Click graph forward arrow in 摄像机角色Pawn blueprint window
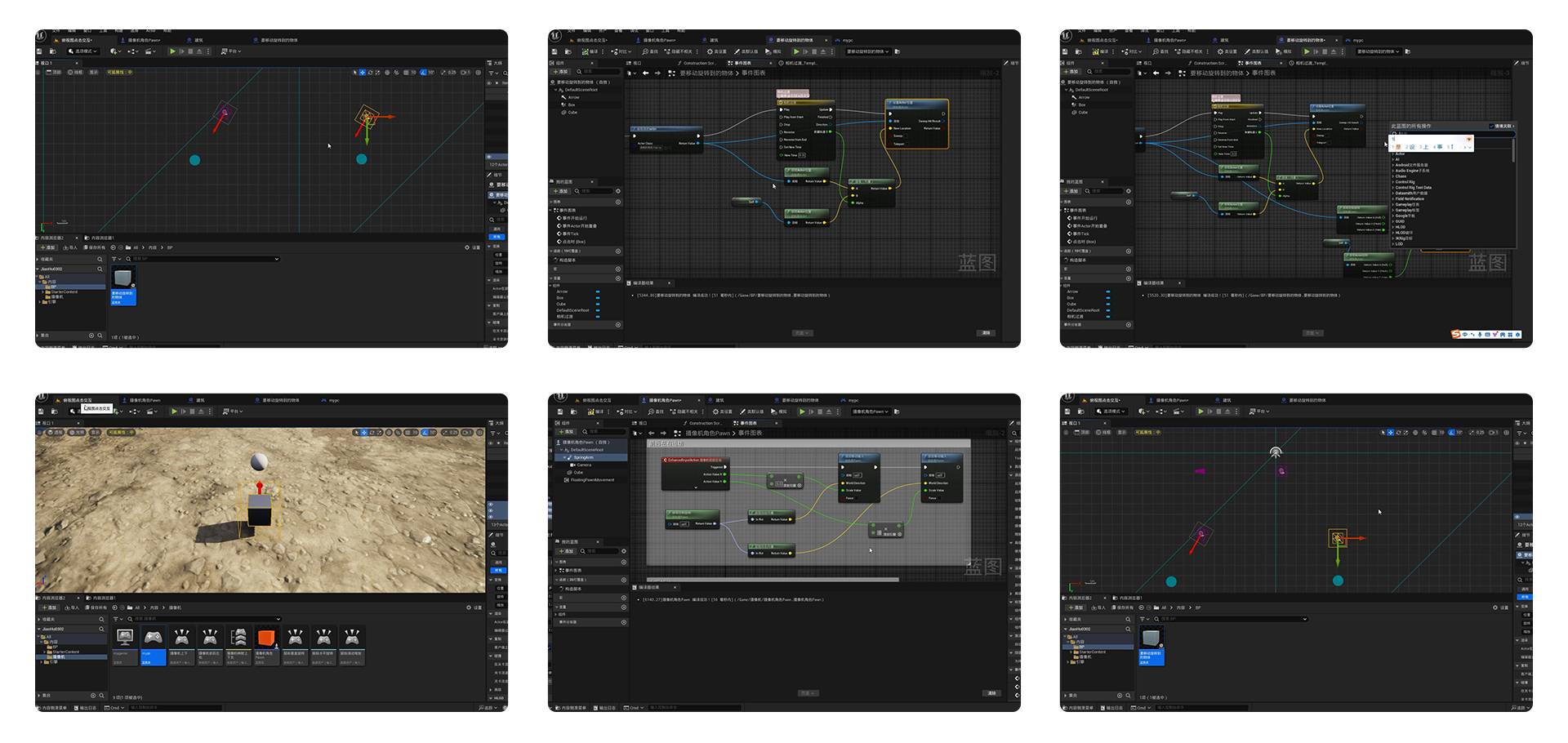 (663, 433)
